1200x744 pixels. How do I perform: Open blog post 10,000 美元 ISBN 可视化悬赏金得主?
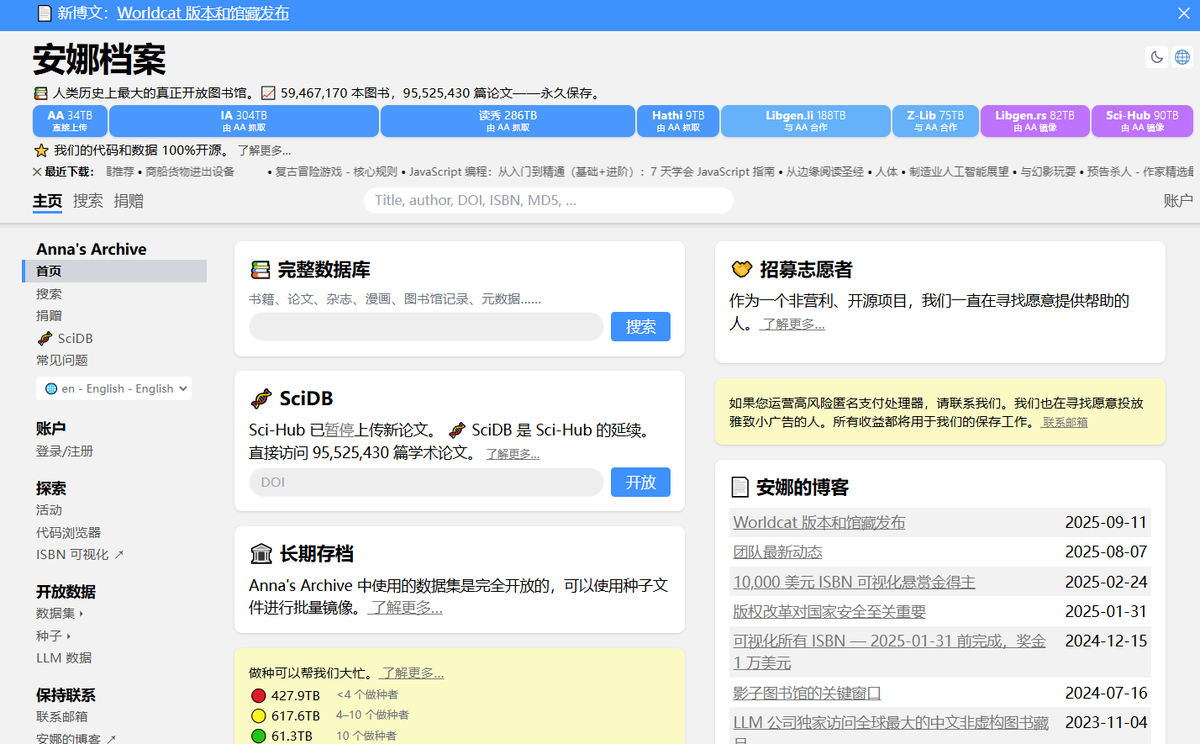[854, 582]
